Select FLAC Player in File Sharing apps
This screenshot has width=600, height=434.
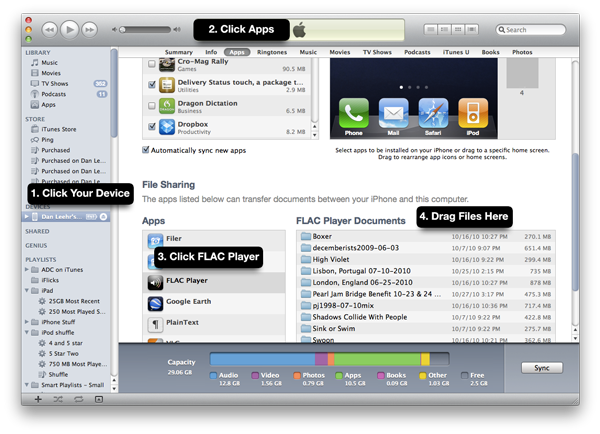214,282
